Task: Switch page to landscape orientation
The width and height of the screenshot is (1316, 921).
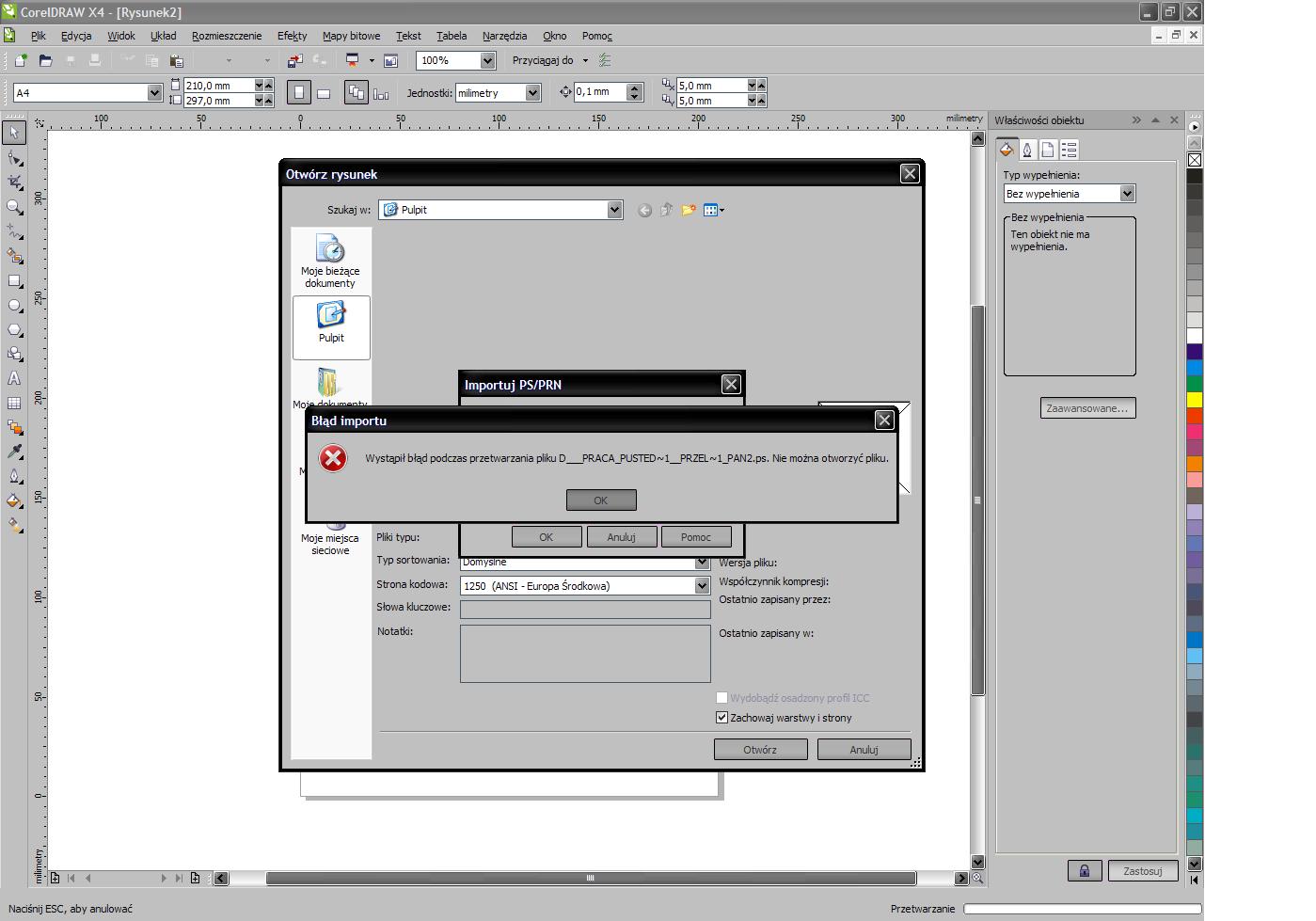Action: point(324,93)
